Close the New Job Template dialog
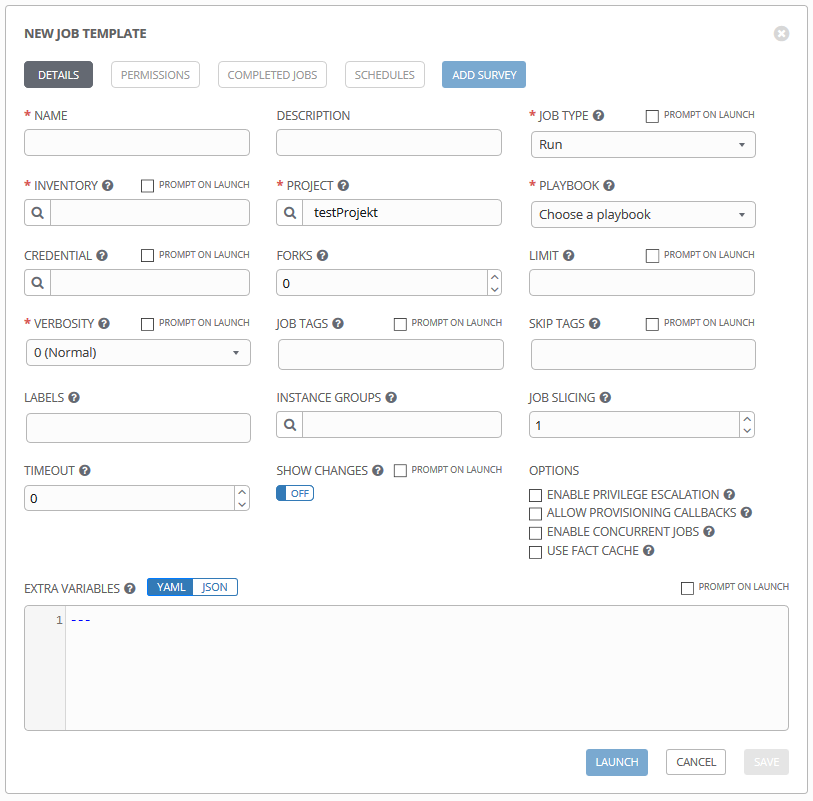 point(781,34)
